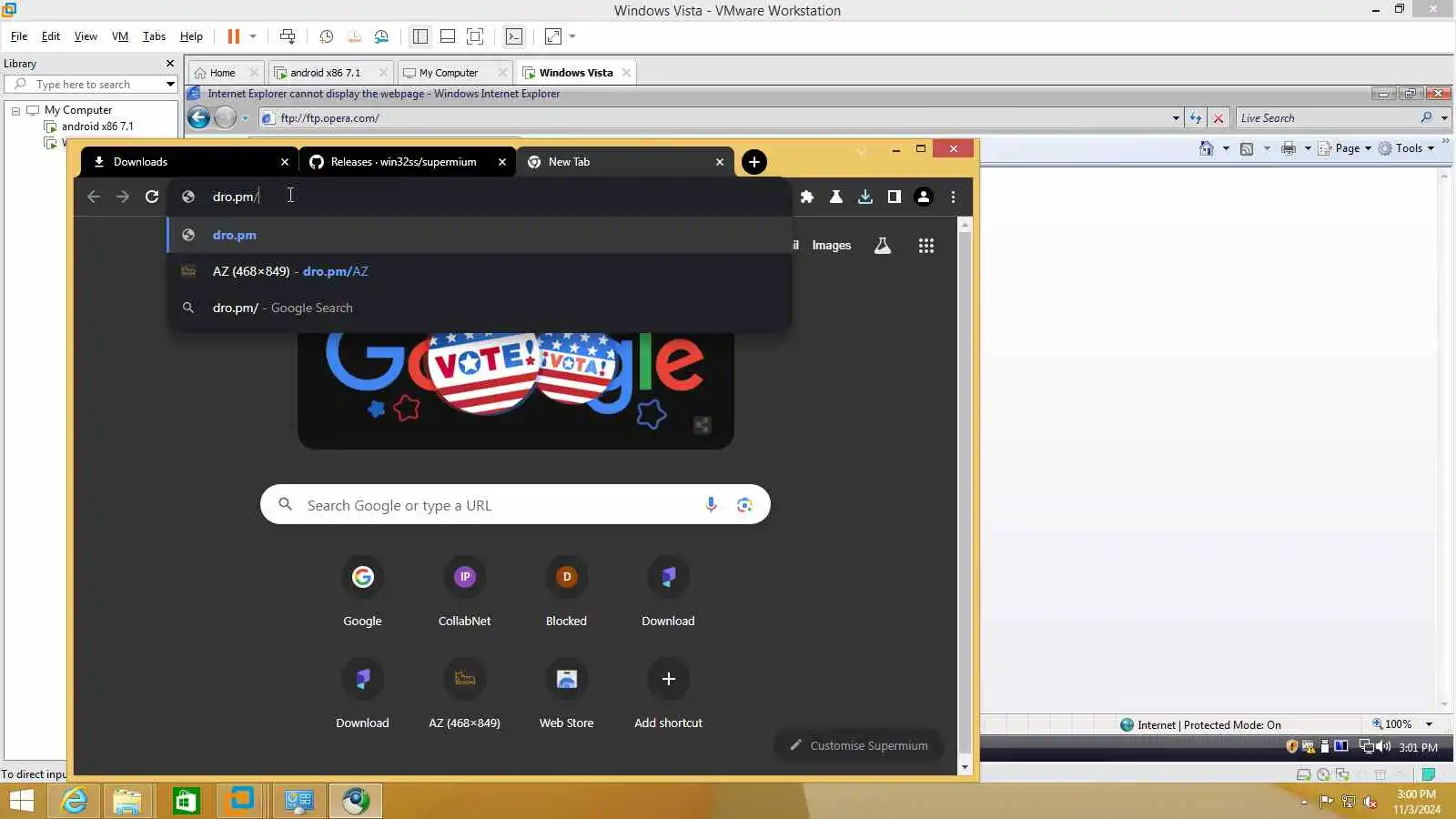Screen dimensions: 1456x819
Task: Open the VMware View menu
Action: (86, 36)
